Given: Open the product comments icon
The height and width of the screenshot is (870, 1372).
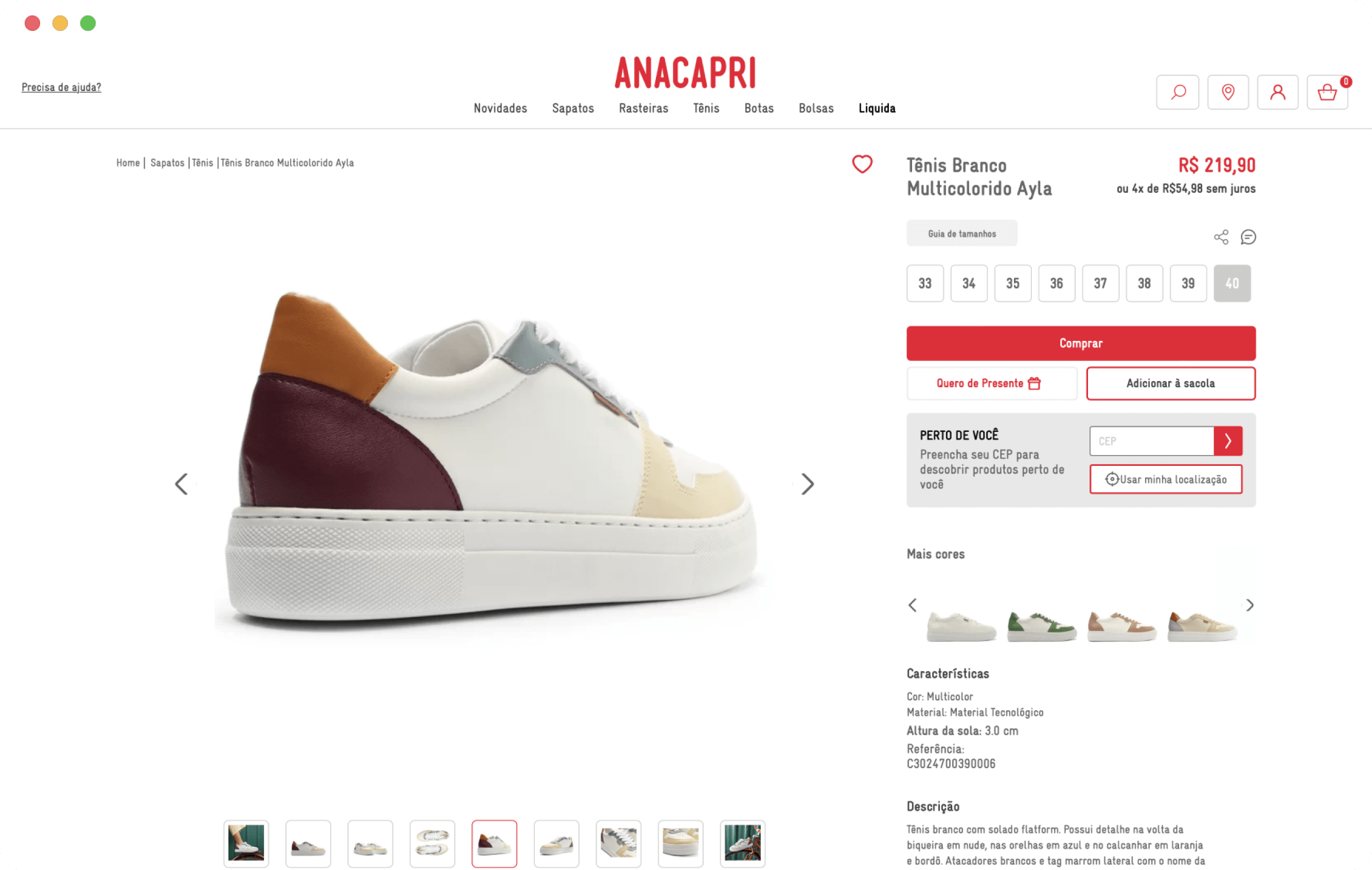Looking at the screenshot, I should pyautogui.click(x=1249, y=238).
